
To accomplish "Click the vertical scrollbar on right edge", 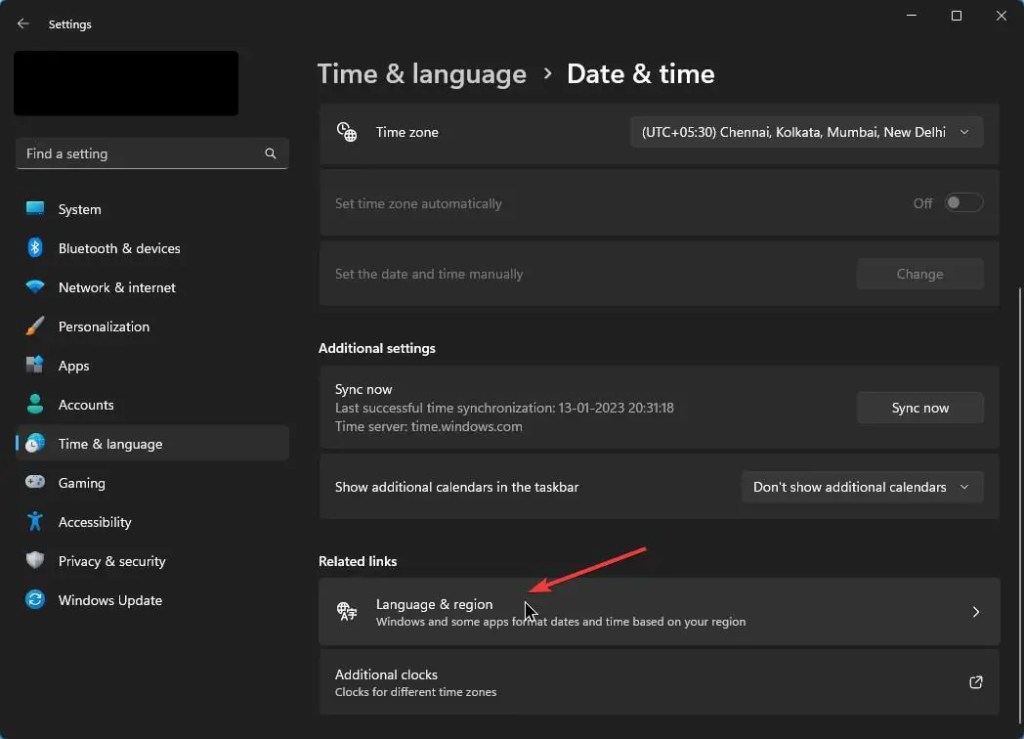I will [1020, 503].
